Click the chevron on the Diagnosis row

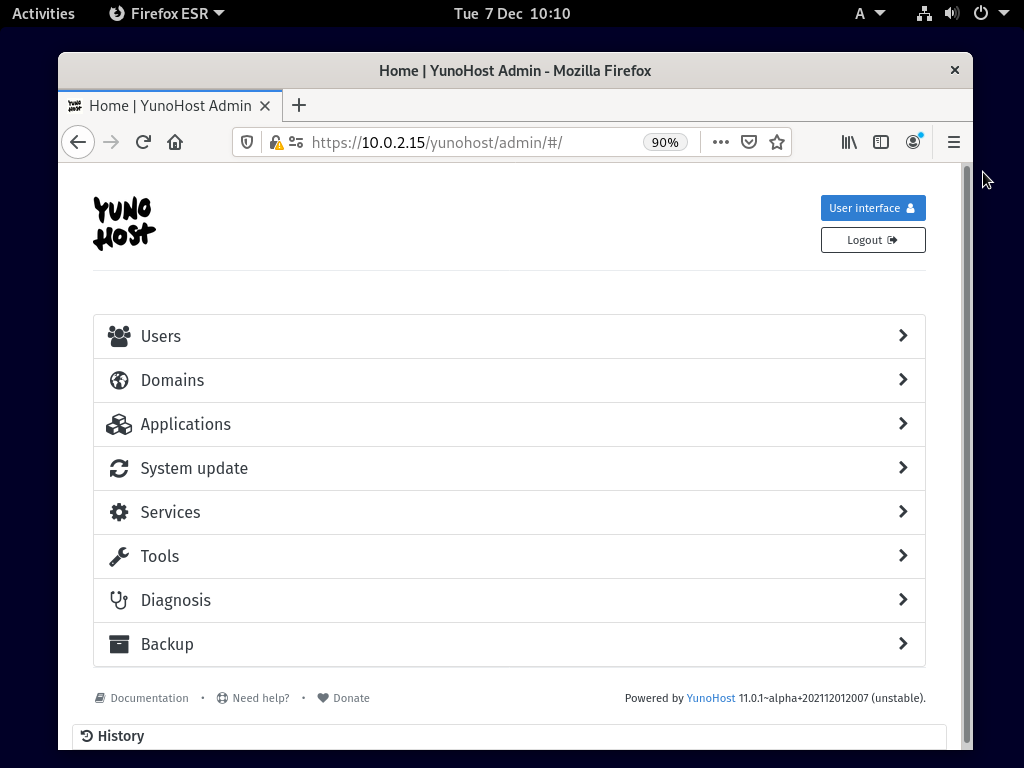(903, 600)
